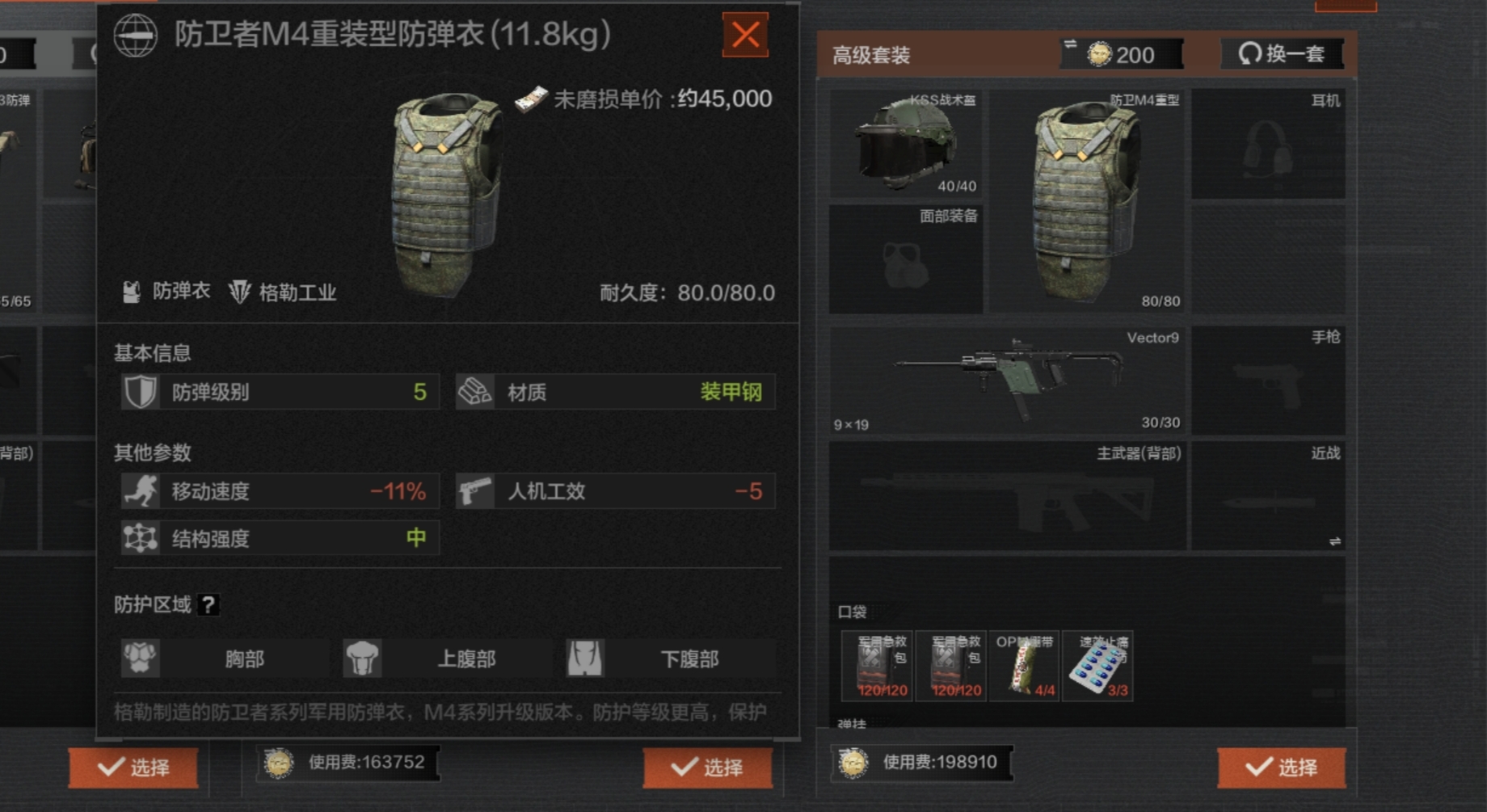Open the KSS战术盔 helmet slot
1487x812 pixels.
(906, 144)
